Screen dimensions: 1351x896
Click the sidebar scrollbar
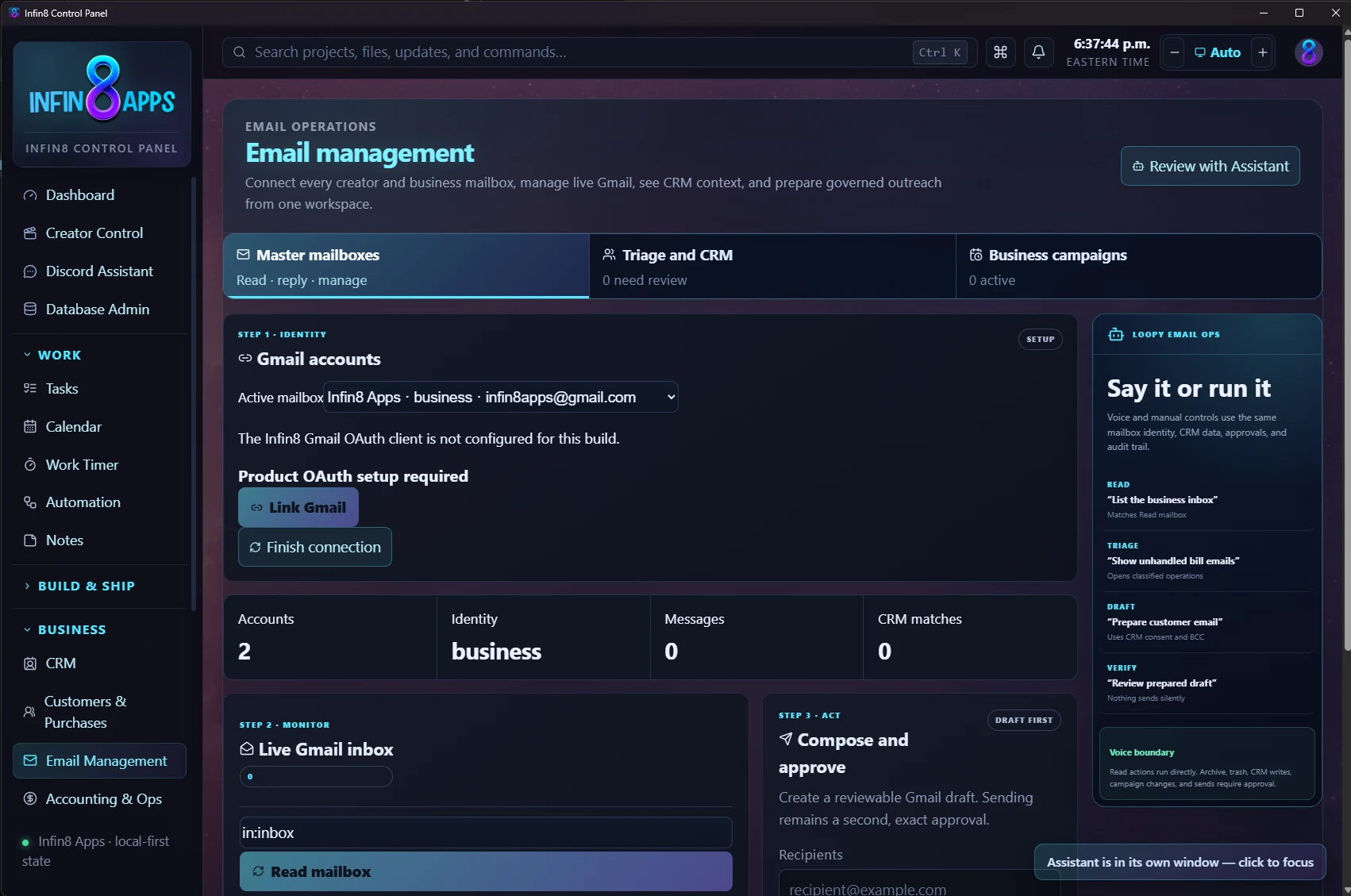tap(194, 393)
